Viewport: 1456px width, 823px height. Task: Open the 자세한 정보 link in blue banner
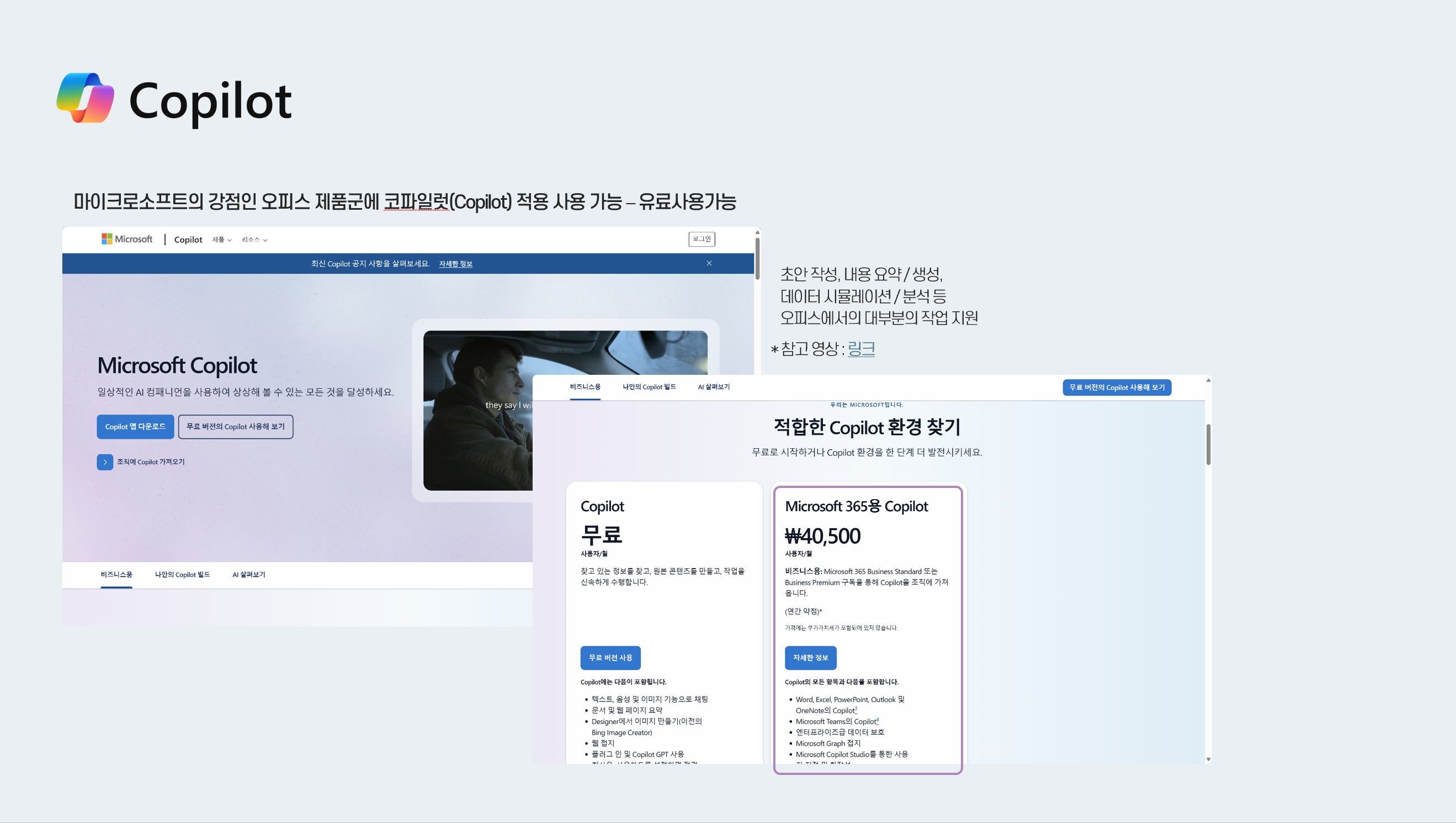coord(455,264)
